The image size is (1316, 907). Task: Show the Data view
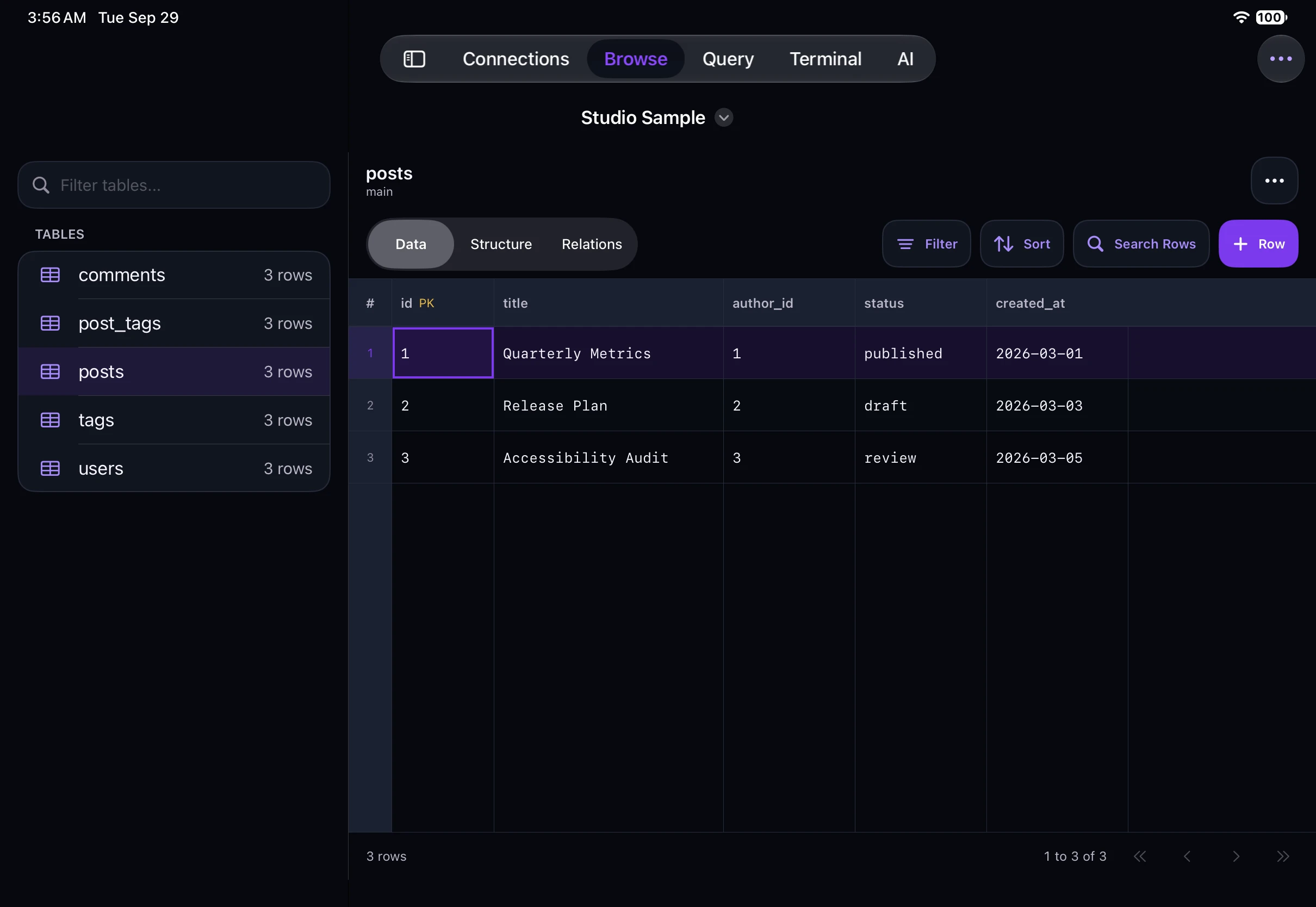pos(411,244)
